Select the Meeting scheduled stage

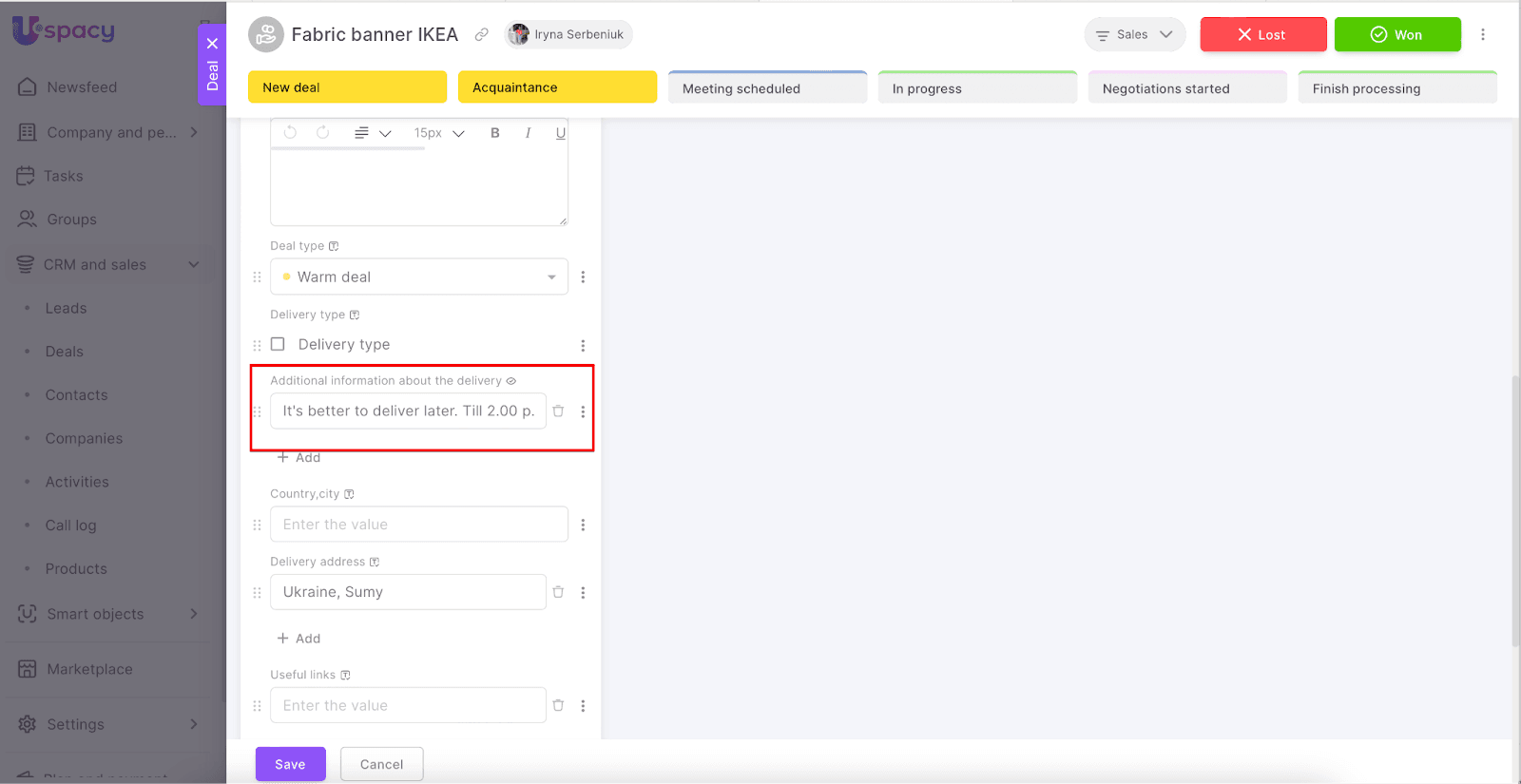(766, 88)
